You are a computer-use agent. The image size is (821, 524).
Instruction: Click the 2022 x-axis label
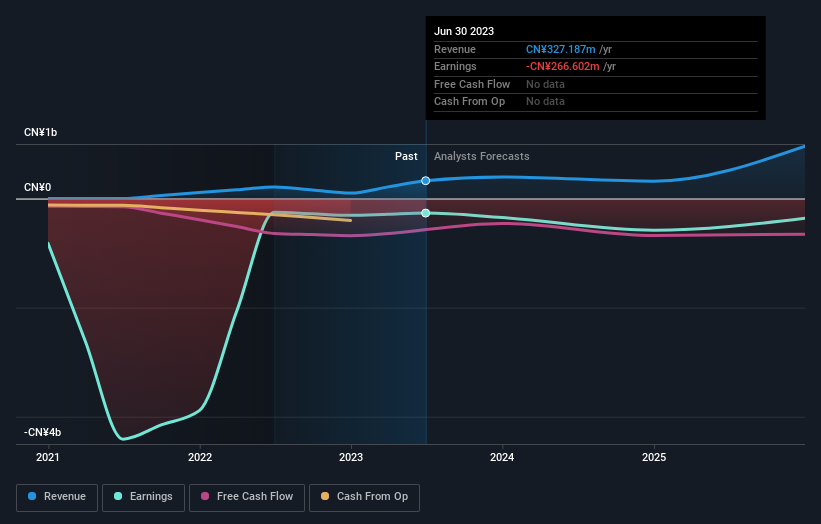[x=200, y=458]
